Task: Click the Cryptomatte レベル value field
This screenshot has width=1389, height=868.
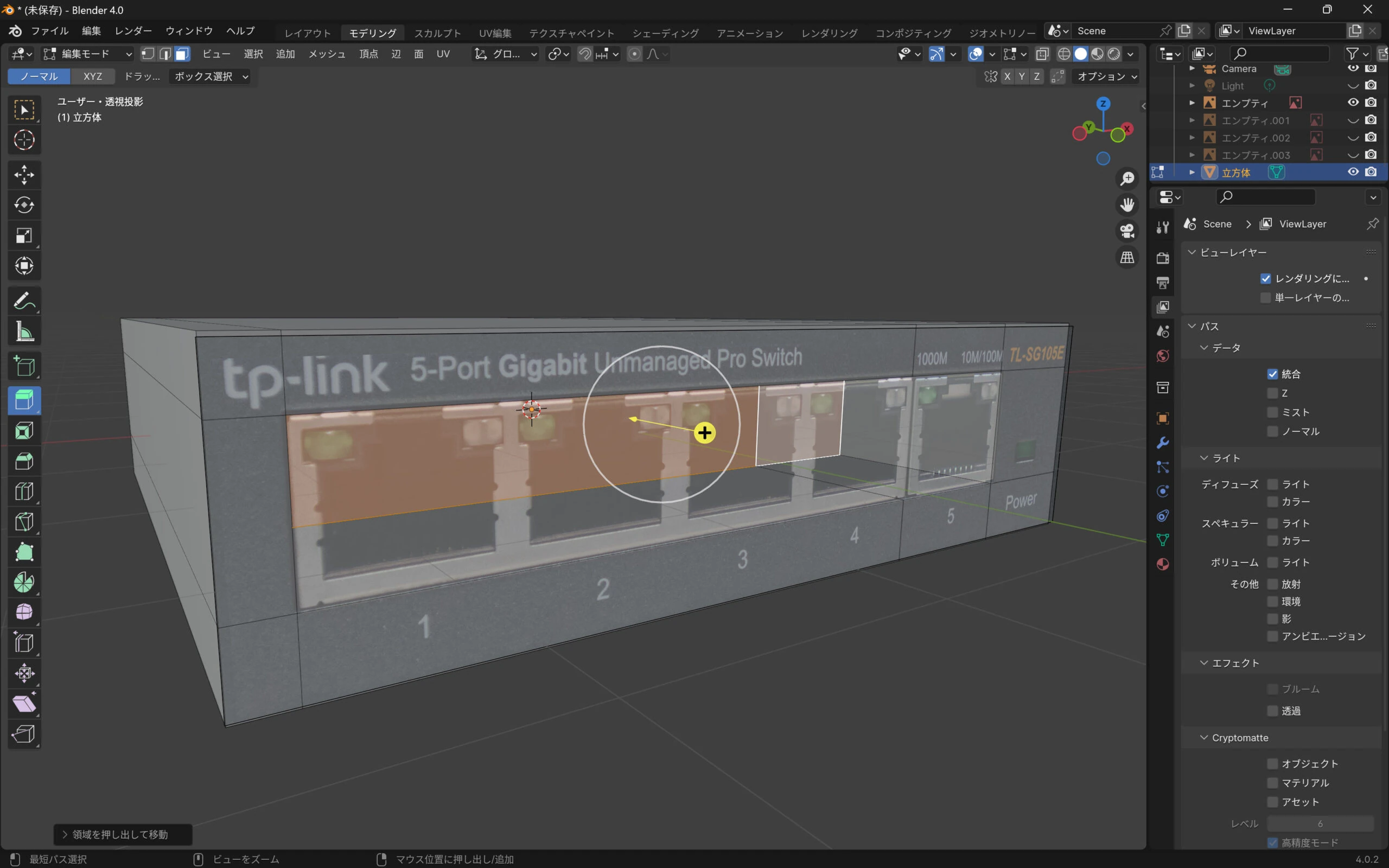Action: point(1320,824)
